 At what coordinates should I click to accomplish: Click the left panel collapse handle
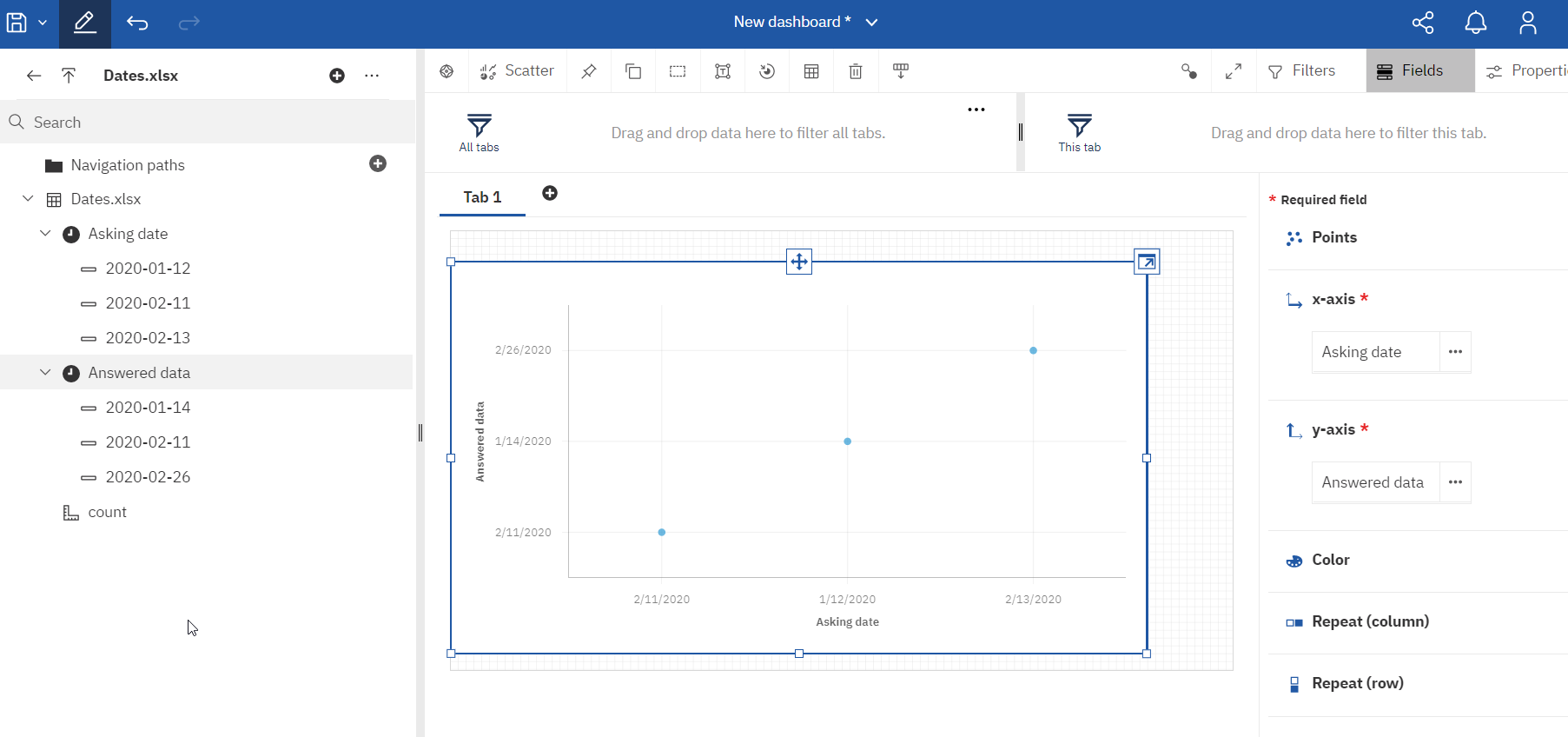tap(420, 433)
